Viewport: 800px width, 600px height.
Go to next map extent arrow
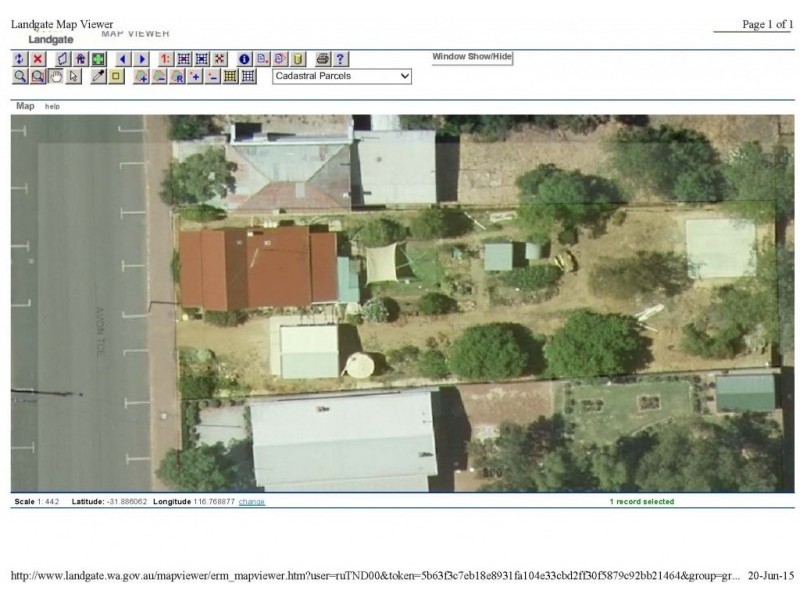(142, 59)
